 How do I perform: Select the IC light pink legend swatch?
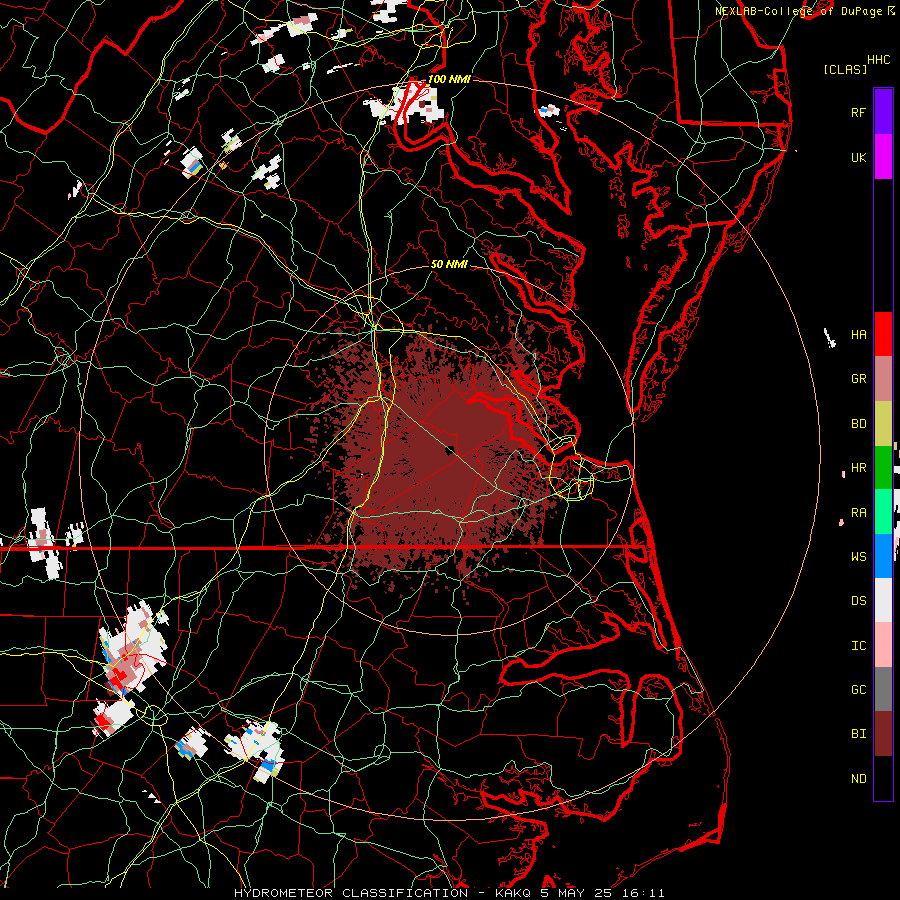coord(883,645)
